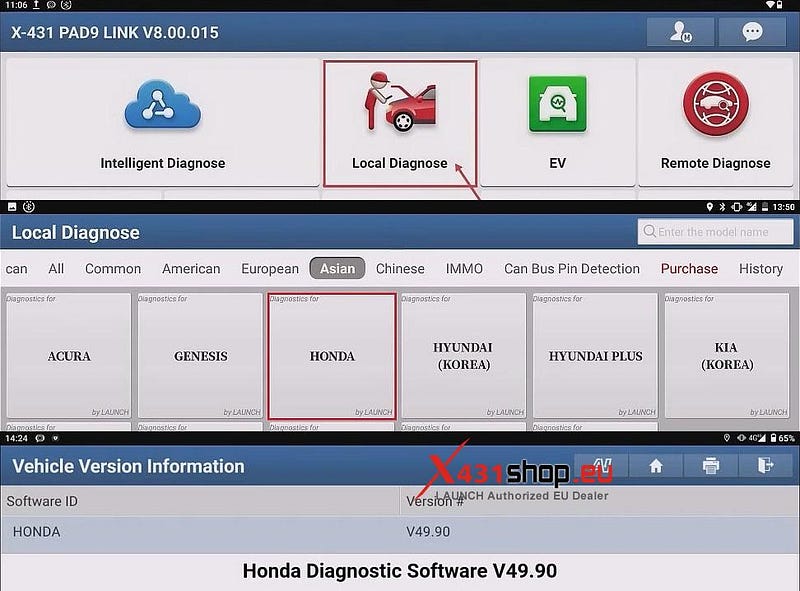800x591 pixels.
Task: Click the 'X-431 PAD9 LINK V8.00.015' title
Action: [115, 33]
